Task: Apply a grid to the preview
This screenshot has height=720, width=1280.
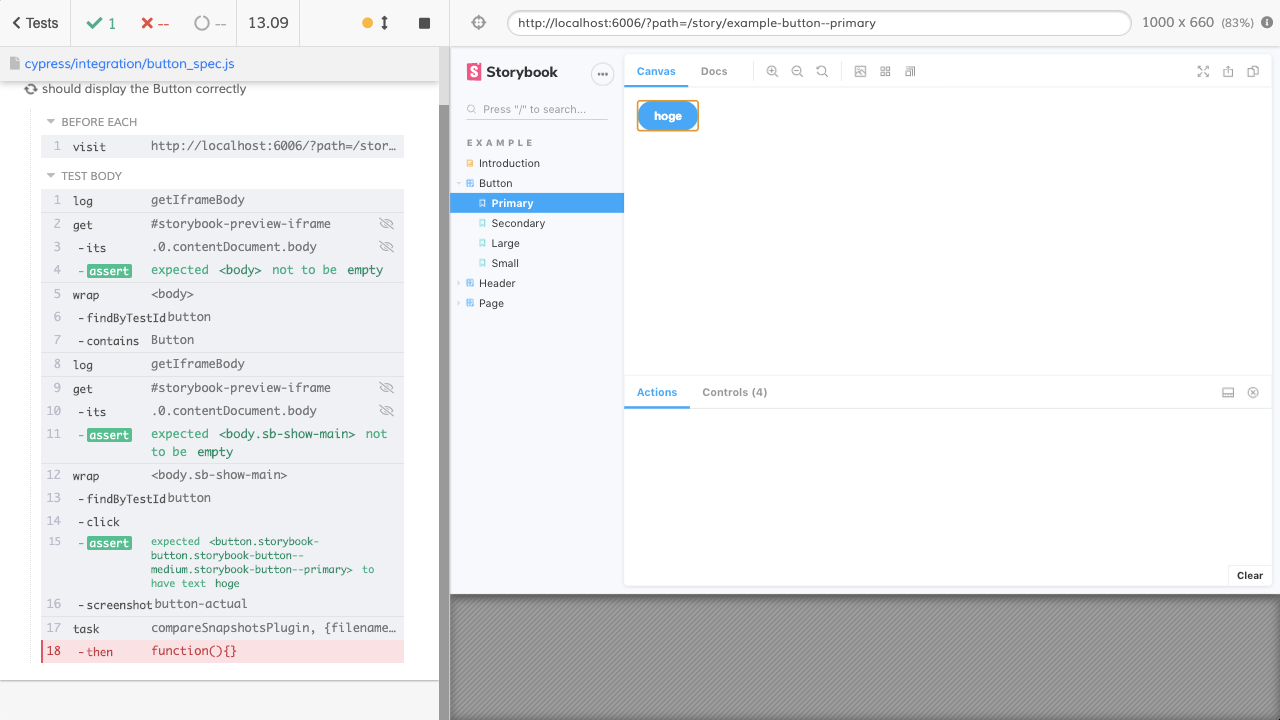Action: point(885,71)
